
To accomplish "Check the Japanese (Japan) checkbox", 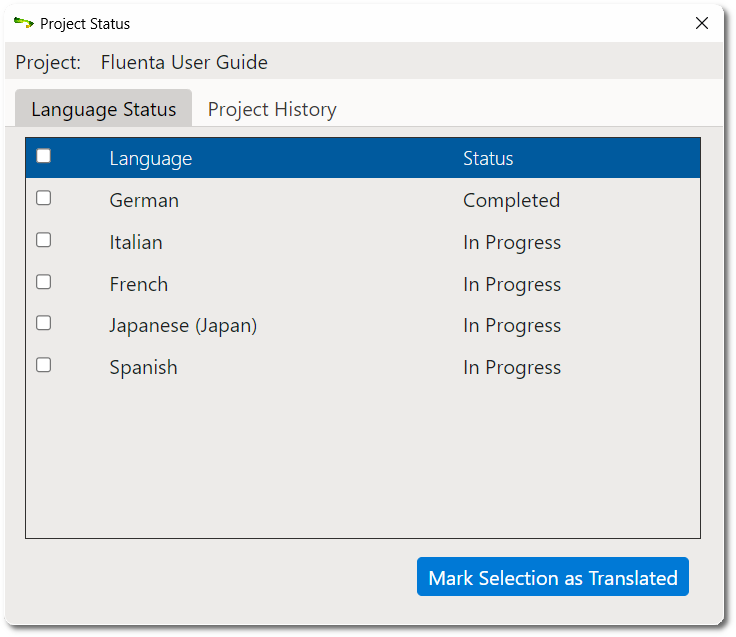I will (x=44, y=323).
